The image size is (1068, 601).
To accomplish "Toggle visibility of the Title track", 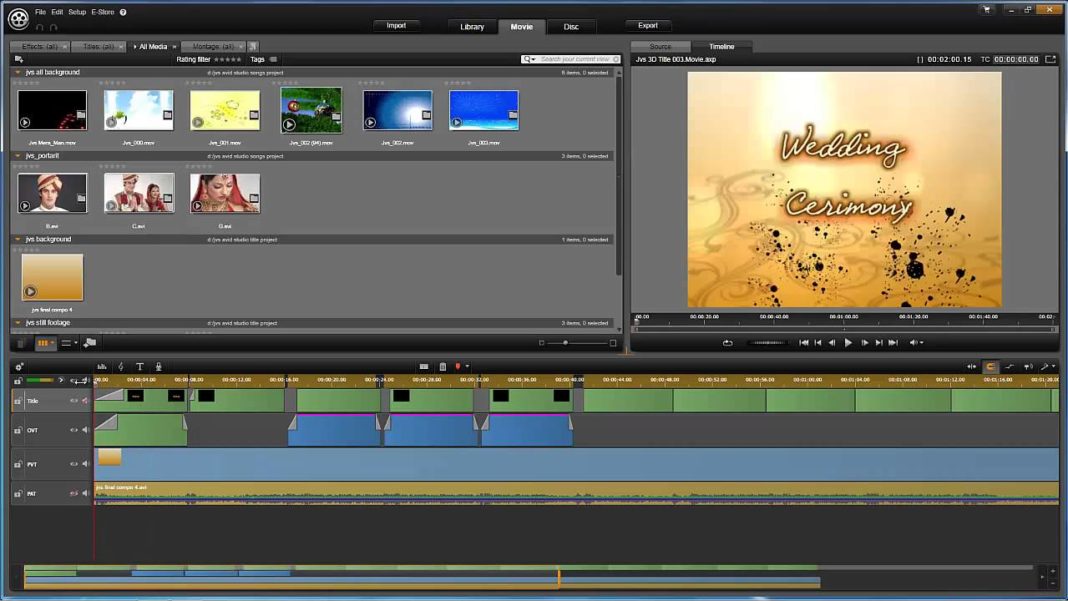I will click(73, 401).
